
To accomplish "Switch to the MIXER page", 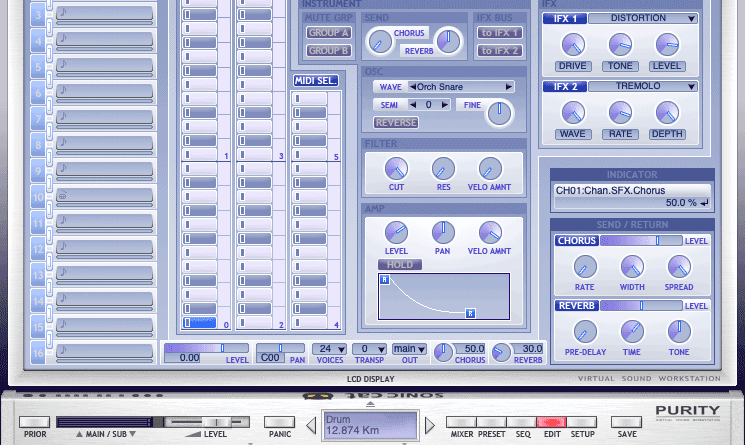I will point(461,422).
